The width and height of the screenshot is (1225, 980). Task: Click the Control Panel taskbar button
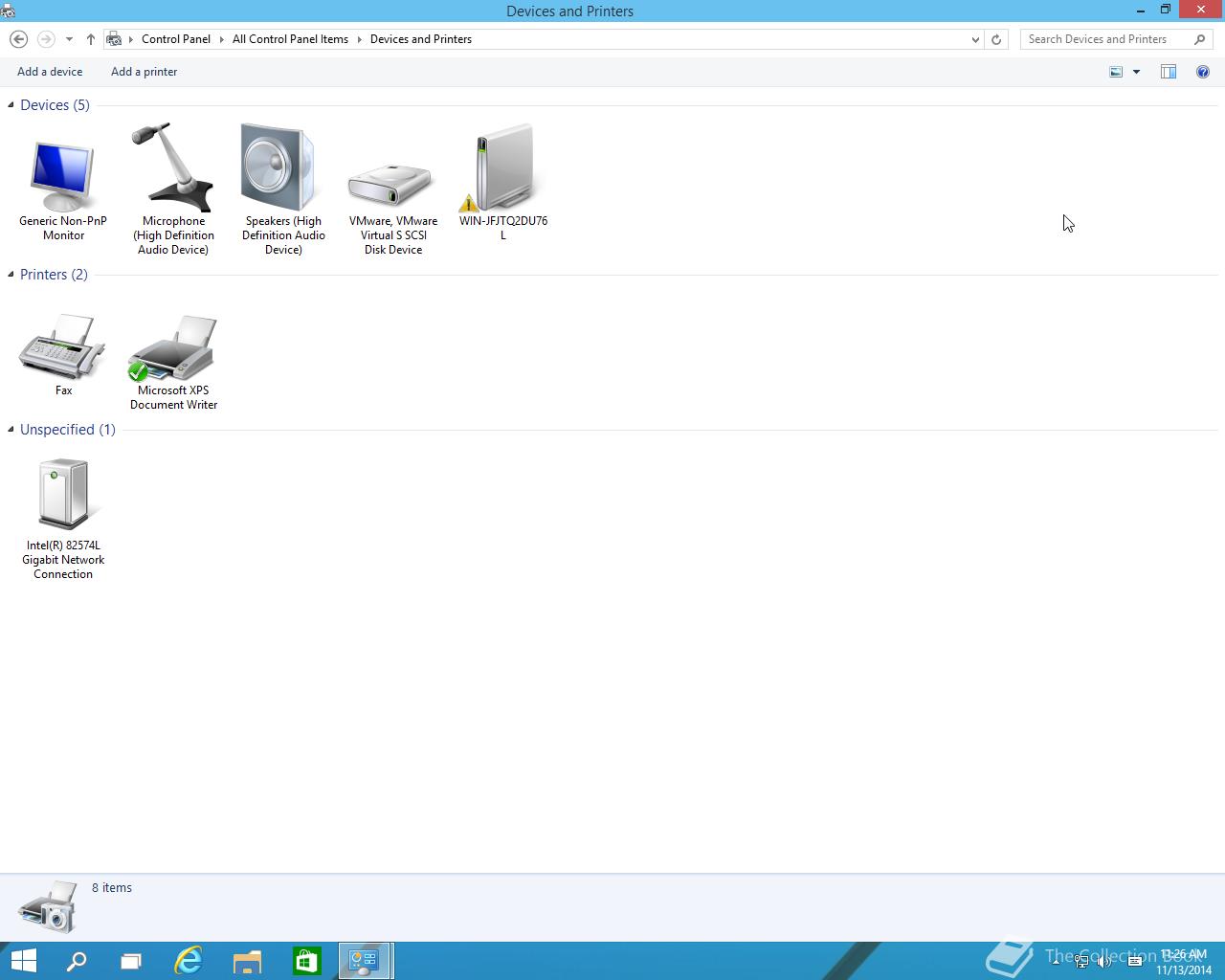click(x=365, y=961)
